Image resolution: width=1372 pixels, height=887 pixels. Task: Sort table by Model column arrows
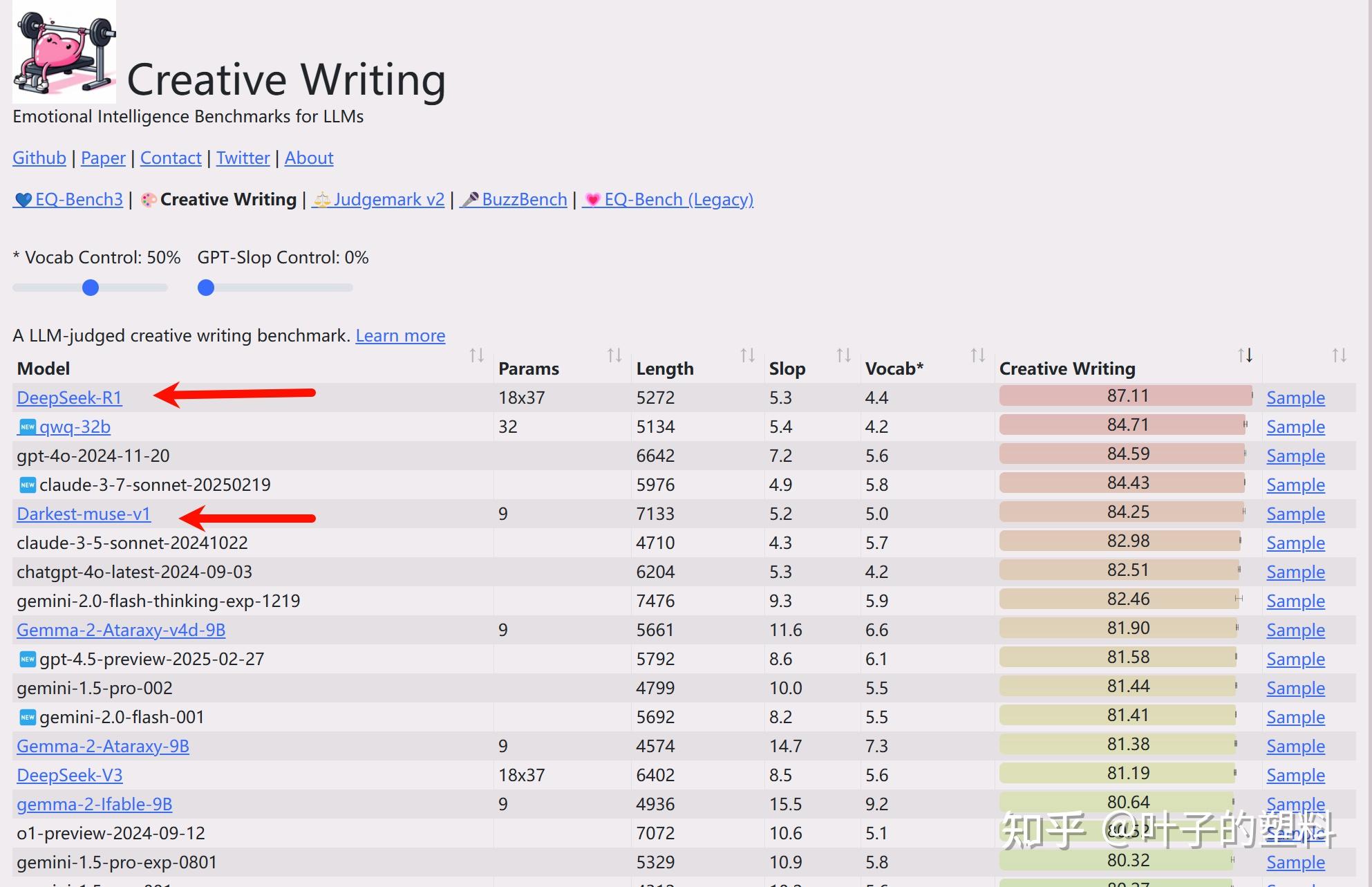pos(476,355)
